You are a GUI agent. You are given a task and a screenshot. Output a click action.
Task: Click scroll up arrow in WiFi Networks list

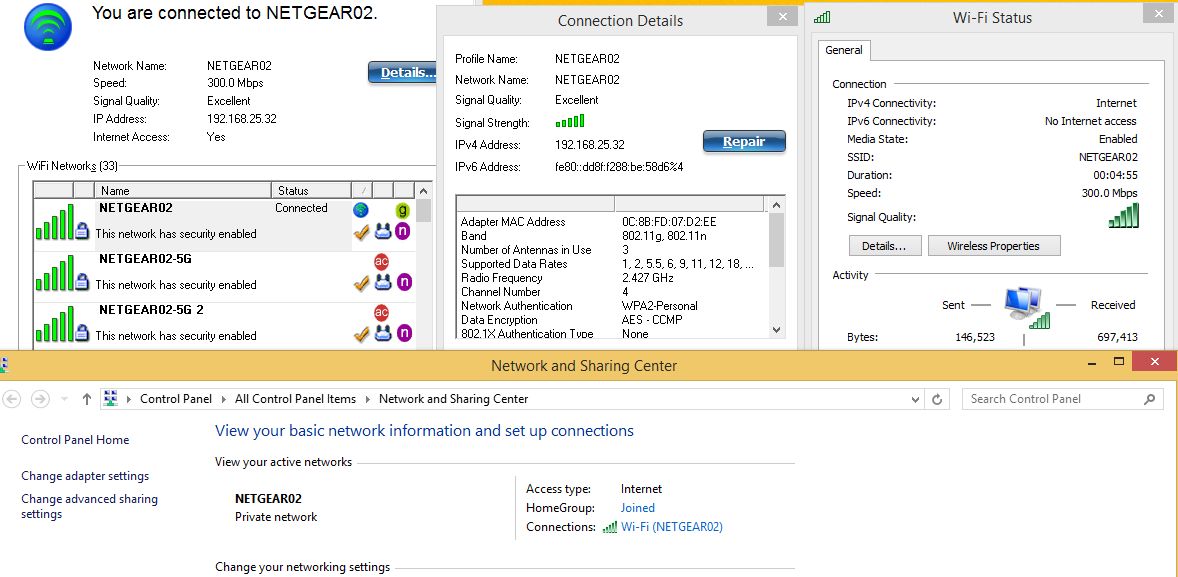click(424, 192)
